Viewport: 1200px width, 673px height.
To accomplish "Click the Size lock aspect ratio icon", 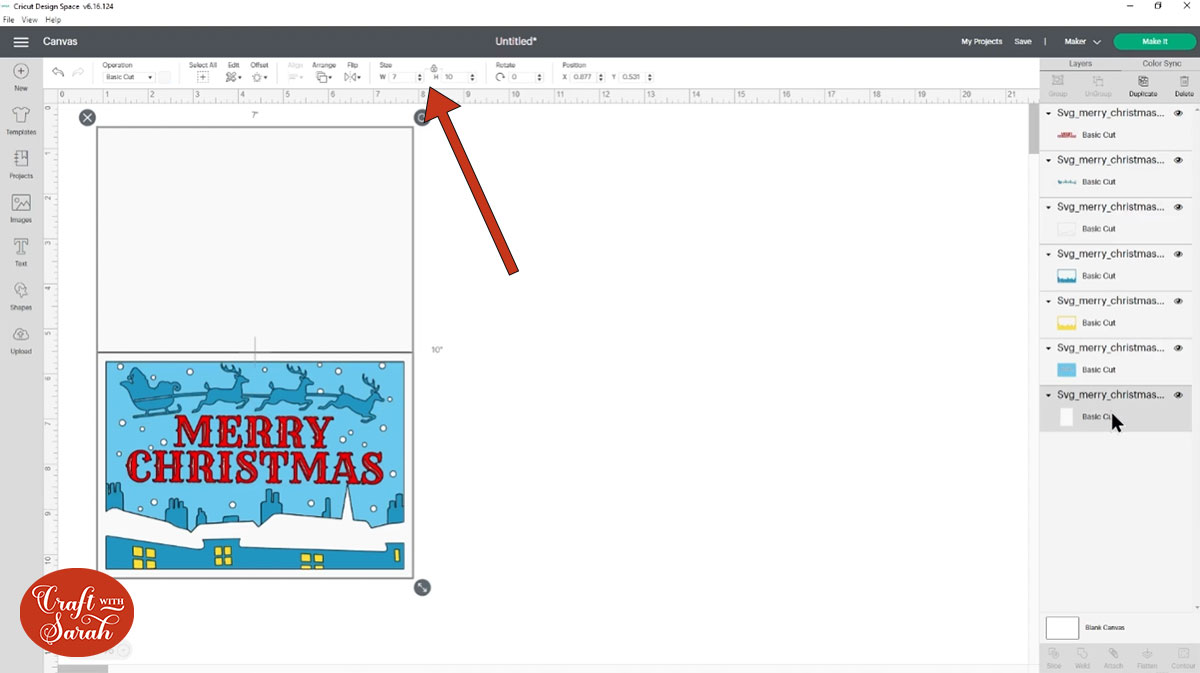I will 434,68.
